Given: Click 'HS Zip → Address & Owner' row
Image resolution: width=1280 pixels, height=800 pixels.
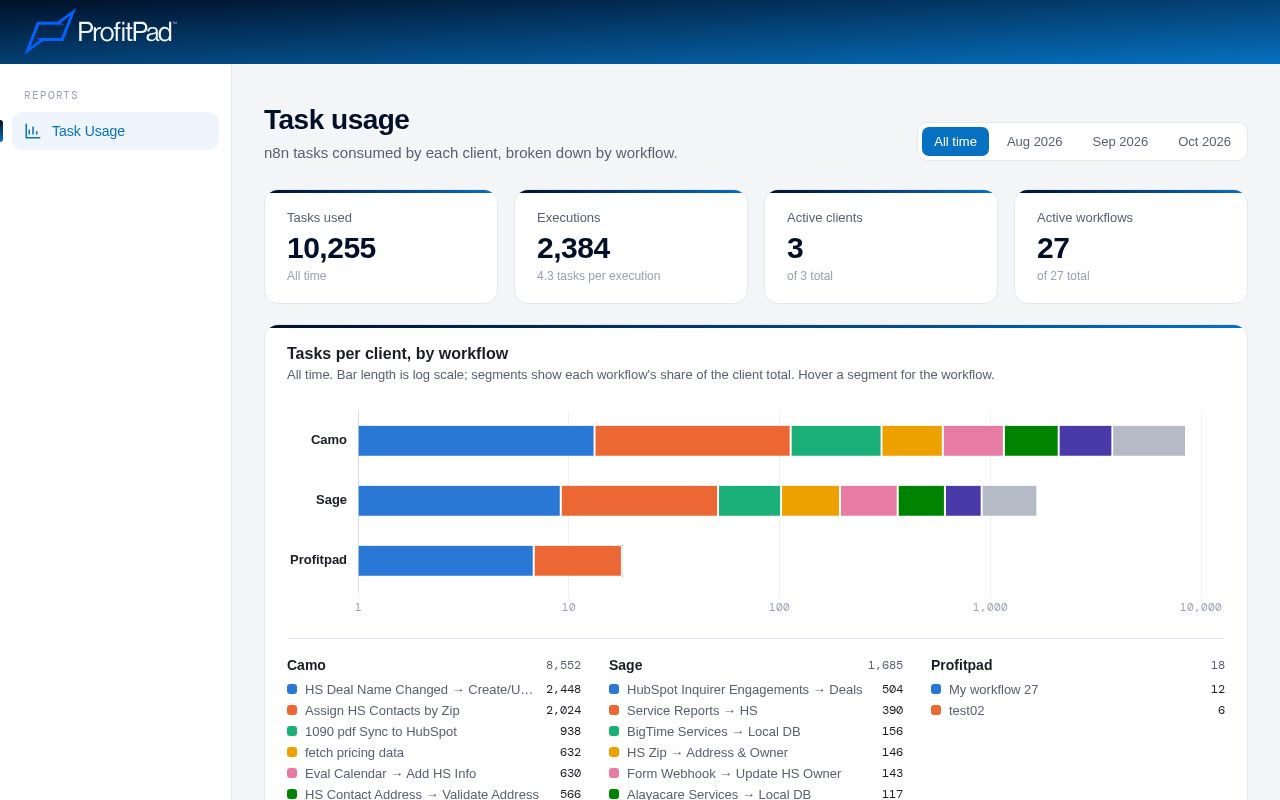Looking at the screenshot, I should (x=756, y=752).
